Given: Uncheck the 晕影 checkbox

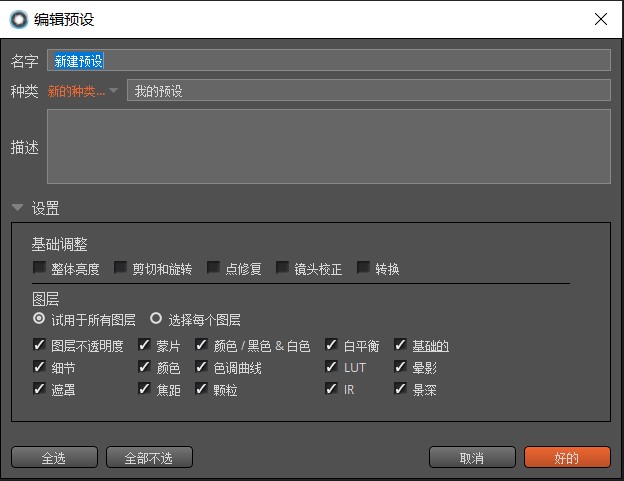Looking at the screenshot, I should tap(400, 366).
